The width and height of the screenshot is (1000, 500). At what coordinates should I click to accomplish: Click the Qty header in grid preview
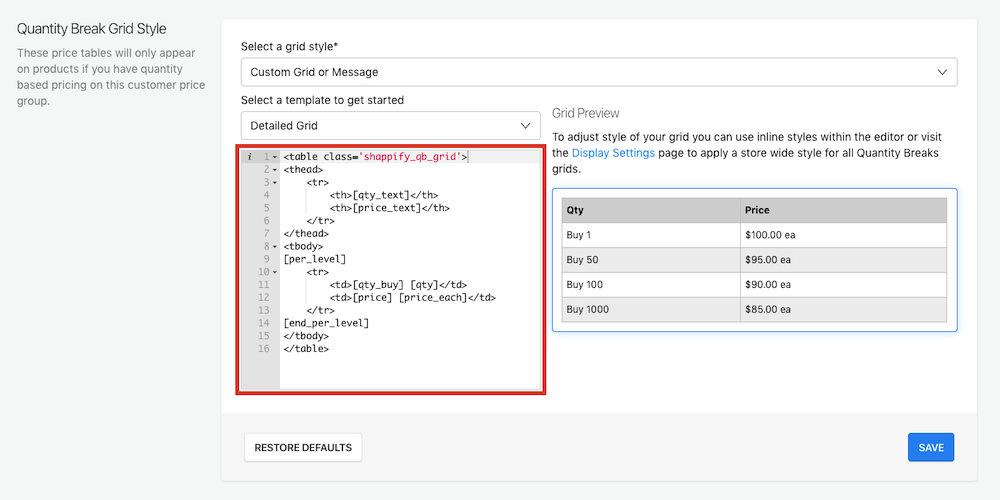pyautogui.click(x=575, y=210)
